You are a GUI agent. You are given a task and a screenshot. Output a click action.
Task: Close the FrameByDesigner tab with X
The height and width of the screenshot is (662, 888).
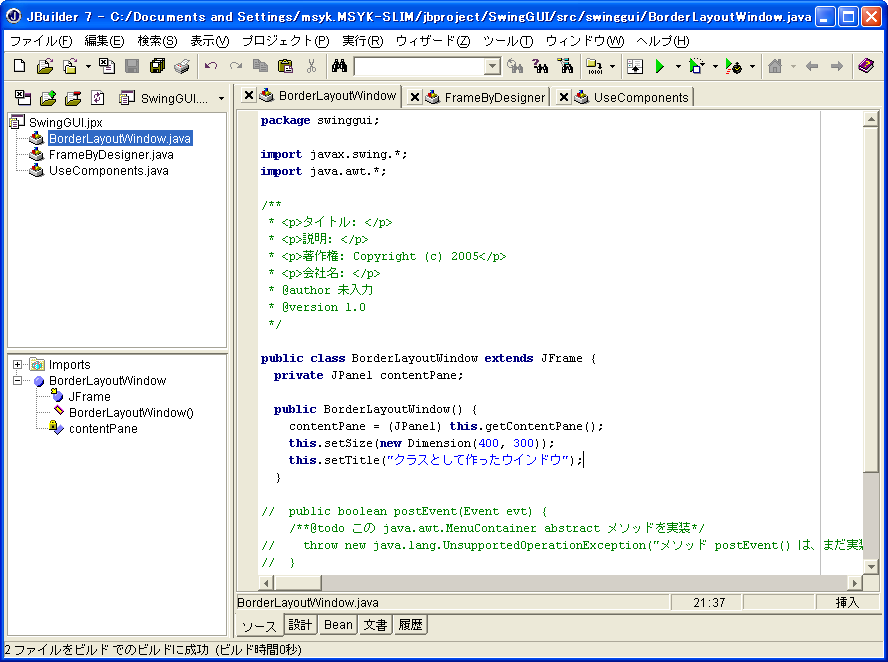pyautogui.click(x=415, y=97)
